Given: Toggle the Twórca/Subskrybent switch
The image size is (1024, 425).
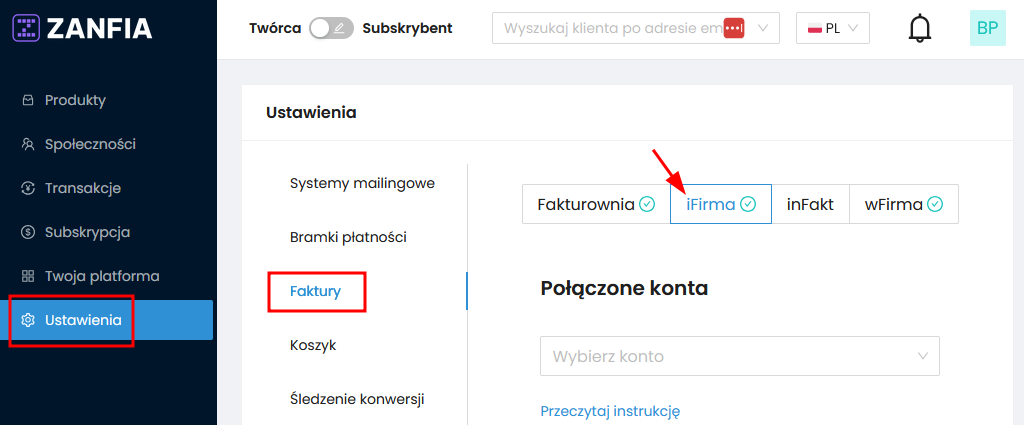Looking at the screenshot, I should pyautogui.click(x=331, y=28).
